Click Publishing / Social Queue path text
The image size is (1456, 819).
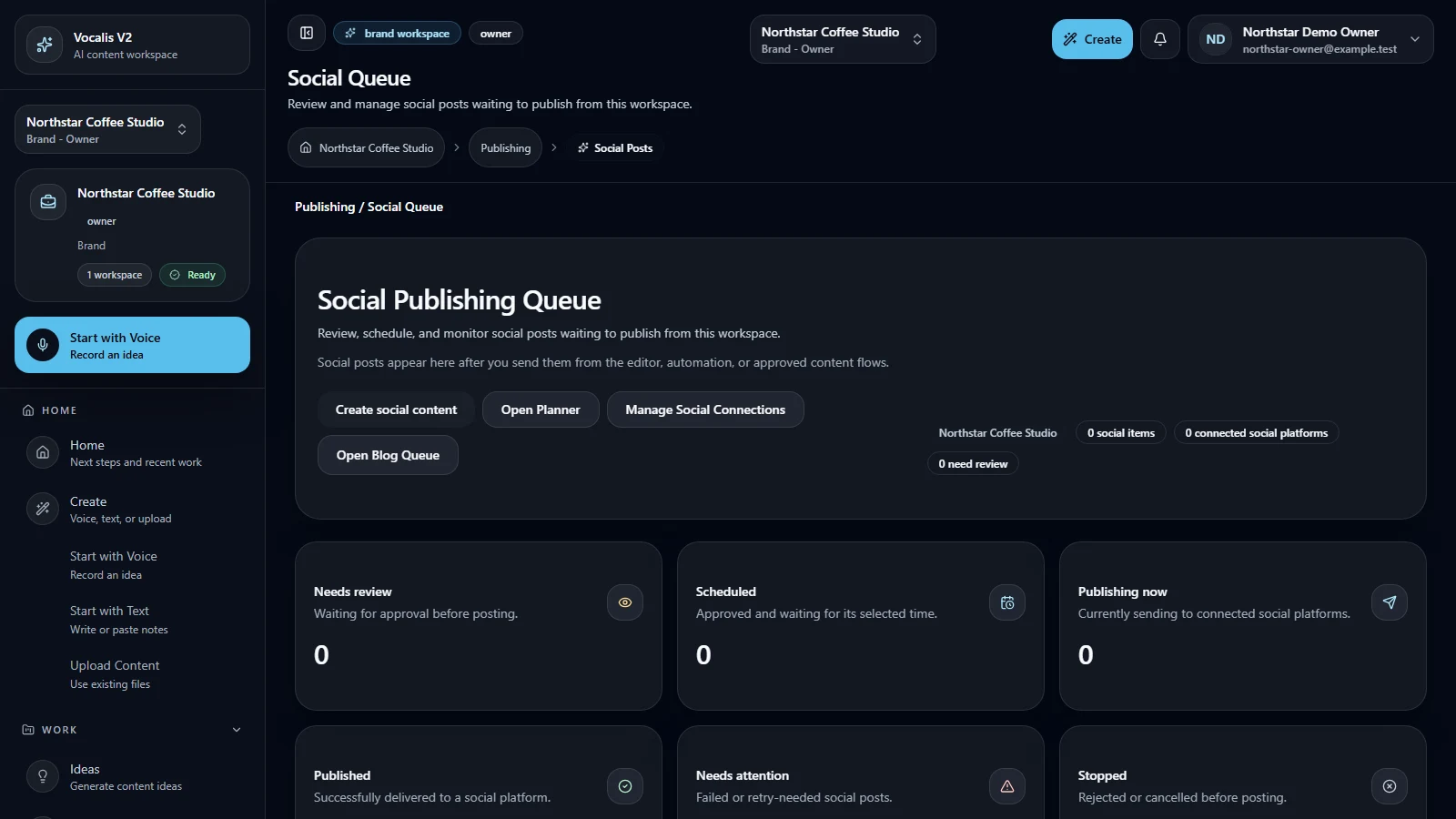coord(369,207)
